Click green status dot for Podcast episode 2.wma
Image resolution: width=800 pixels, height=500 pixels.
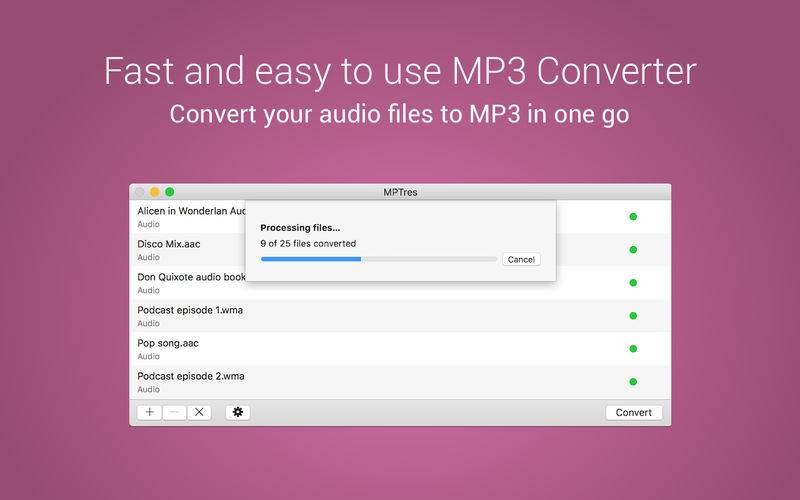pyautogui.click(x=633, y=382)
